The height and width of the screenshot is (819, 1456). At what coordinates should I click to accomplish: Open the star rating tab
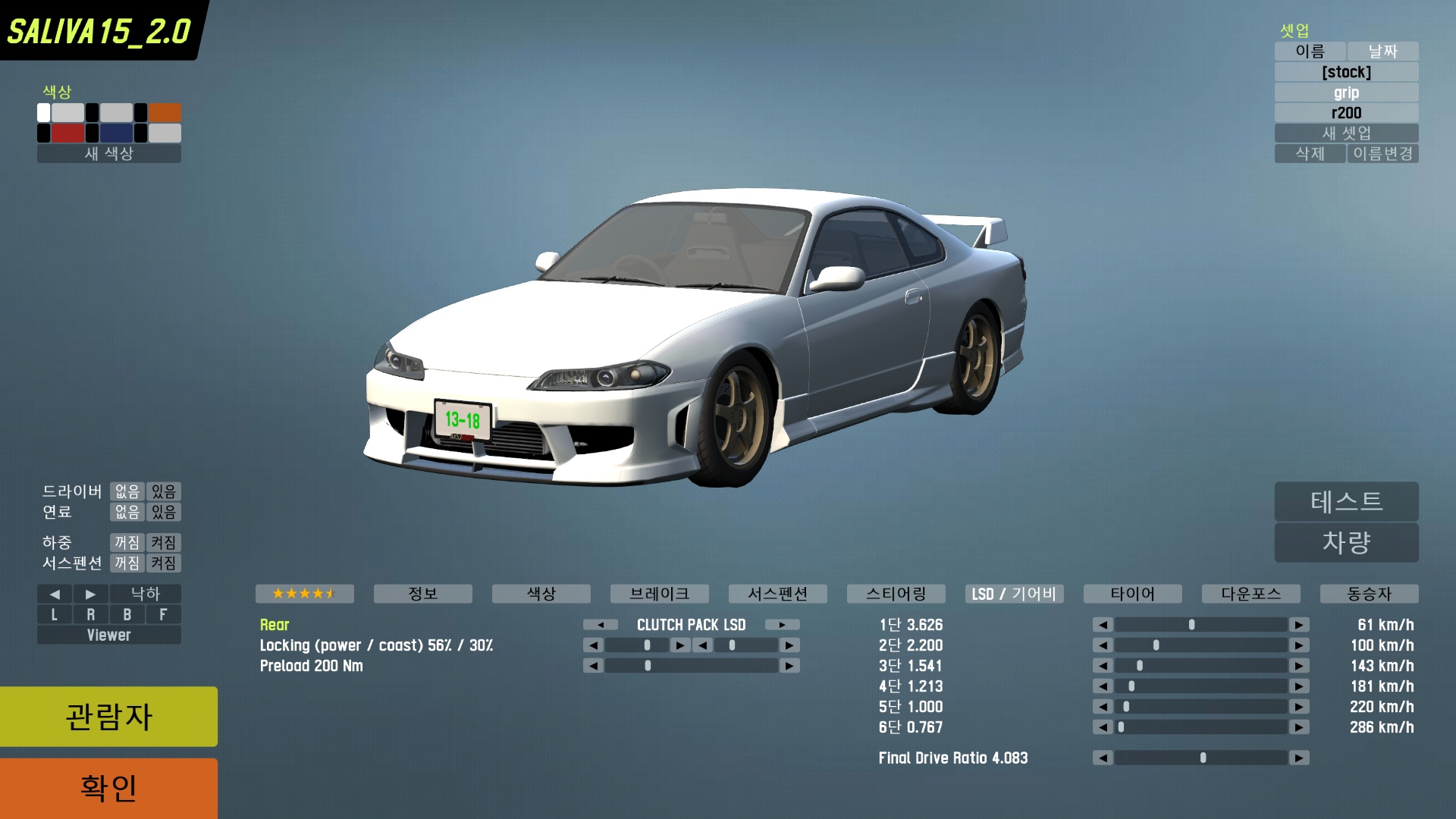pos(304,594)
